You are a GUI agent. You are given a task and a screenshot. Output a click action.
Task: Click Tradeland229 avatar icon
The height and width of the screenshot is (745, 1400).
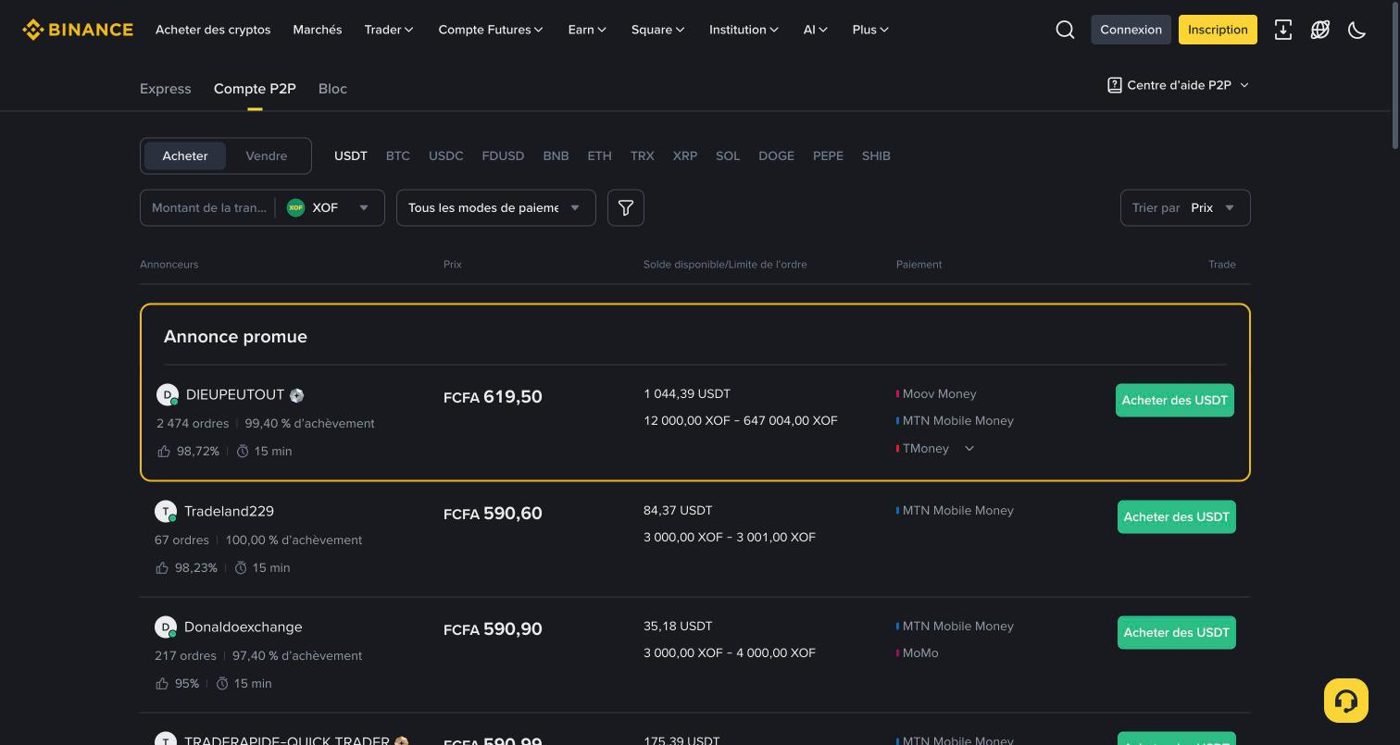pyautogui.click(x=165, y=511)
